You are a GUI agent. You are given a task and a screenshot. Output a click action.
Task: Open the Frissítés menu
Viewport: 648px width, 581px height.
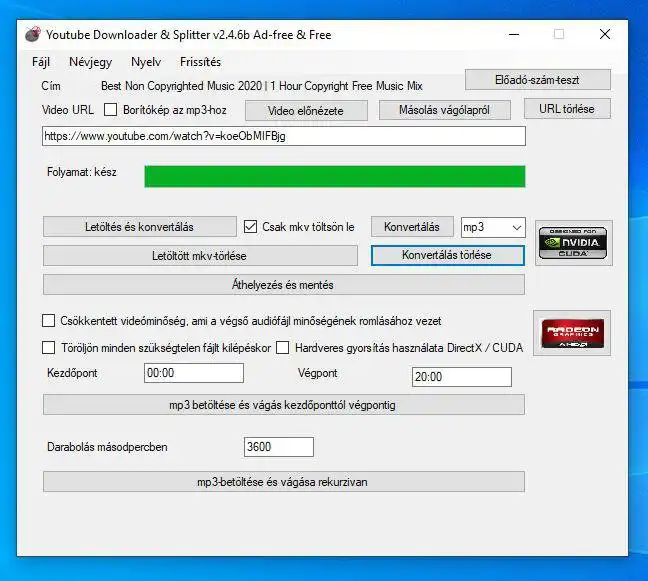200,62
